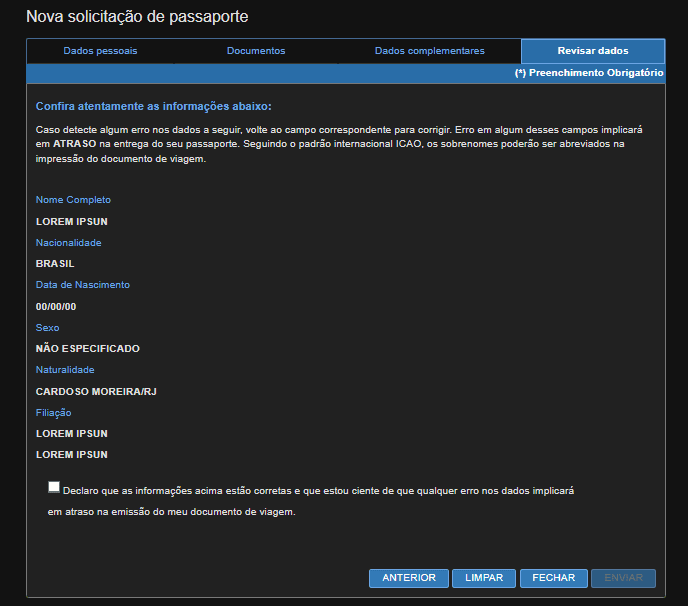Click the disabled ENVIAR button
The width and height of the screenshot is (688, 606).
[x=623, y=578]
